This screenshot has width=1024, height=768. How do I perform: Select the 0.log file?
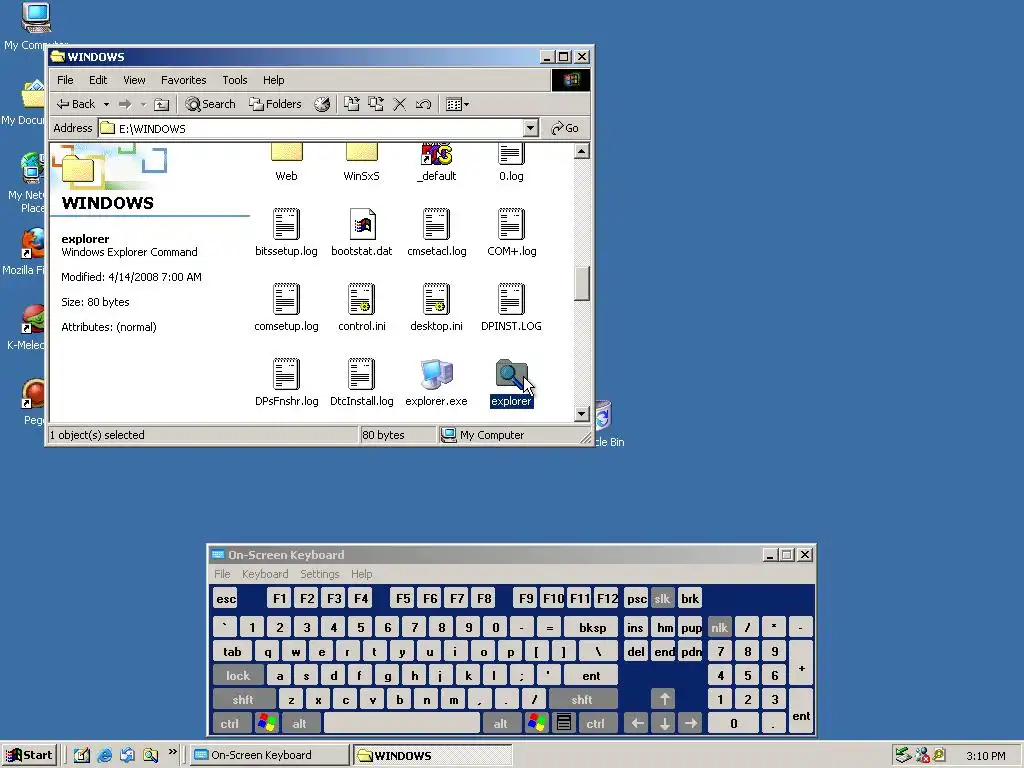pyautogui.click(x=511, y=162)
